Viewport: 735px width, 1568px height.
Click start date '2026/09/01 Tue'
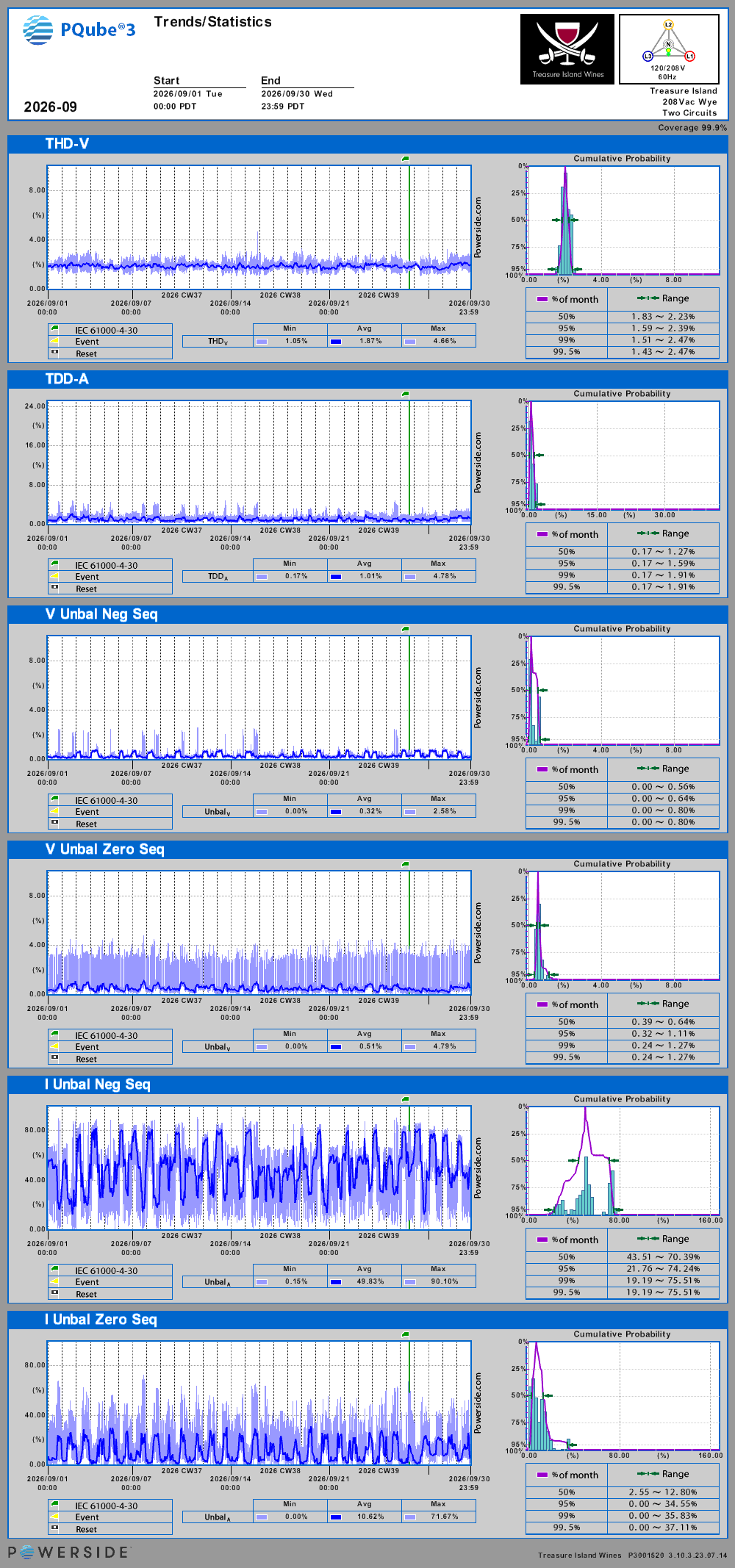point(187,94)
